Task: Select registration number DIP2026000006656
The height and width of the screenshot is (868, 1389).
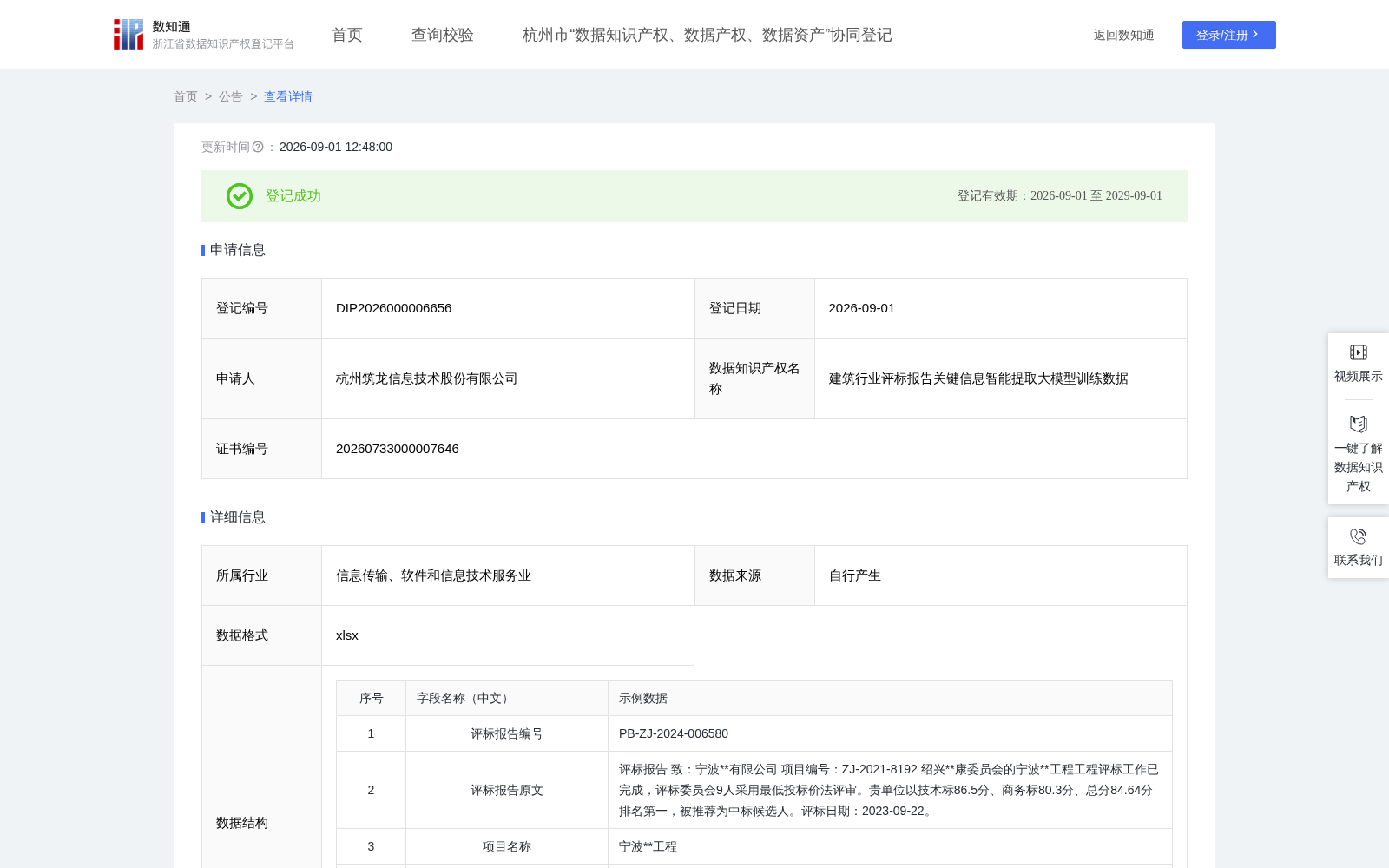Action: 393,308
